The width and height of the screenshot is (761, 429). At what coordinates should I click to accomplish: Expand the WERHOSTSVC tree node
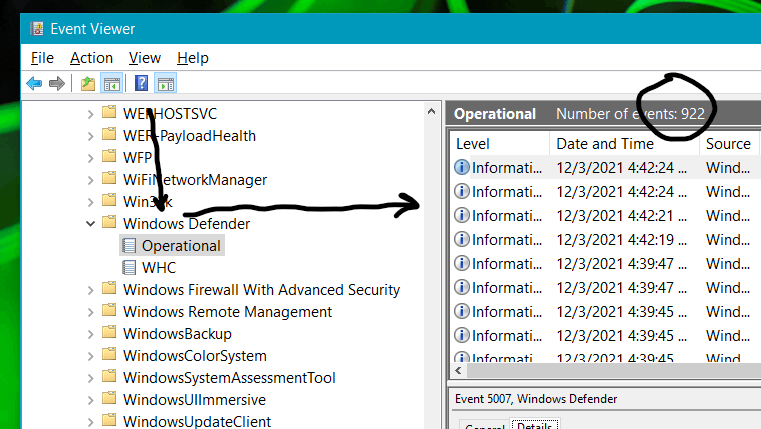tap(90, 115)
